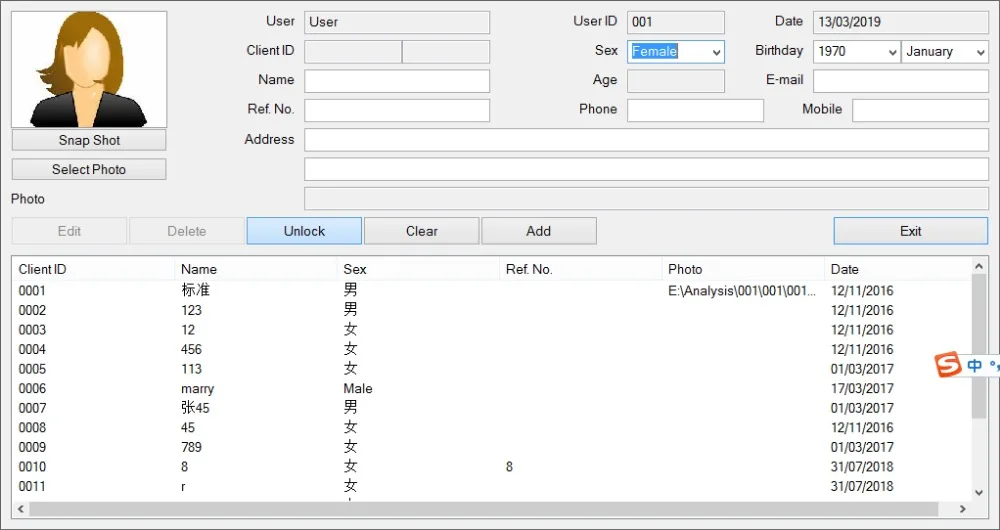Focus the Mobile input field

tap(920, 110)
